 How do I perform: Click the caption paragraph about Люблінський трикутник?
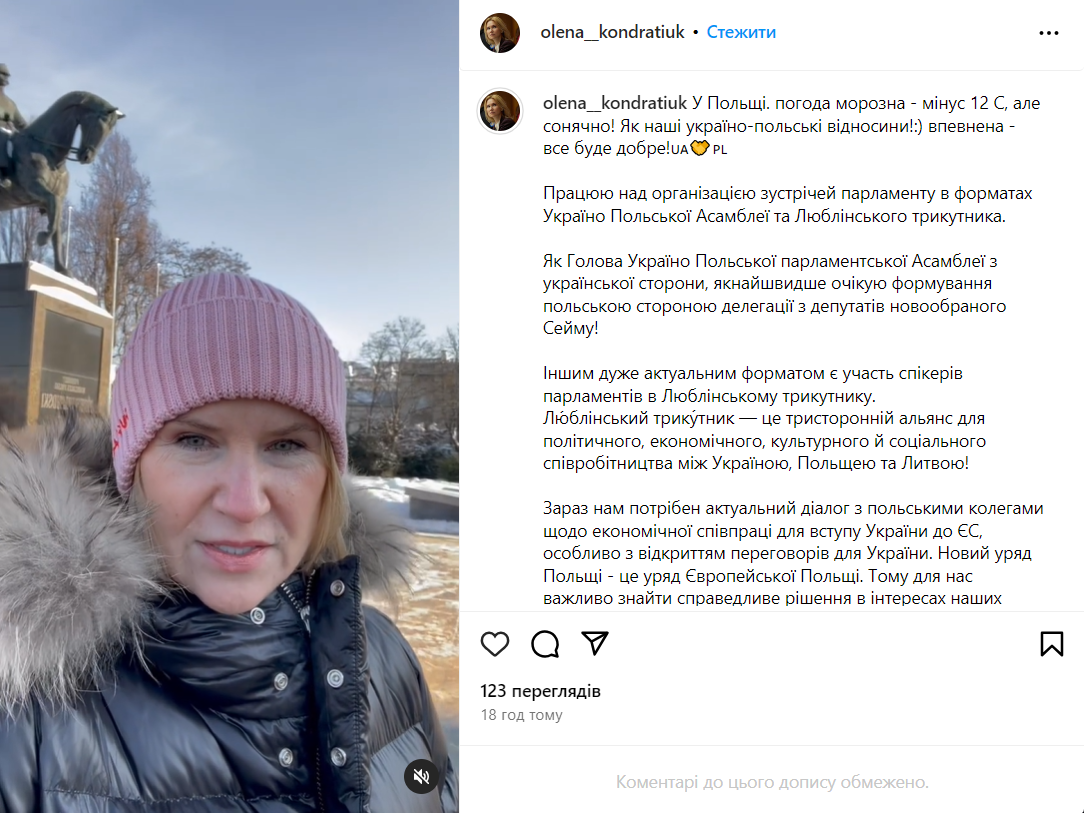tap(764, 418)
